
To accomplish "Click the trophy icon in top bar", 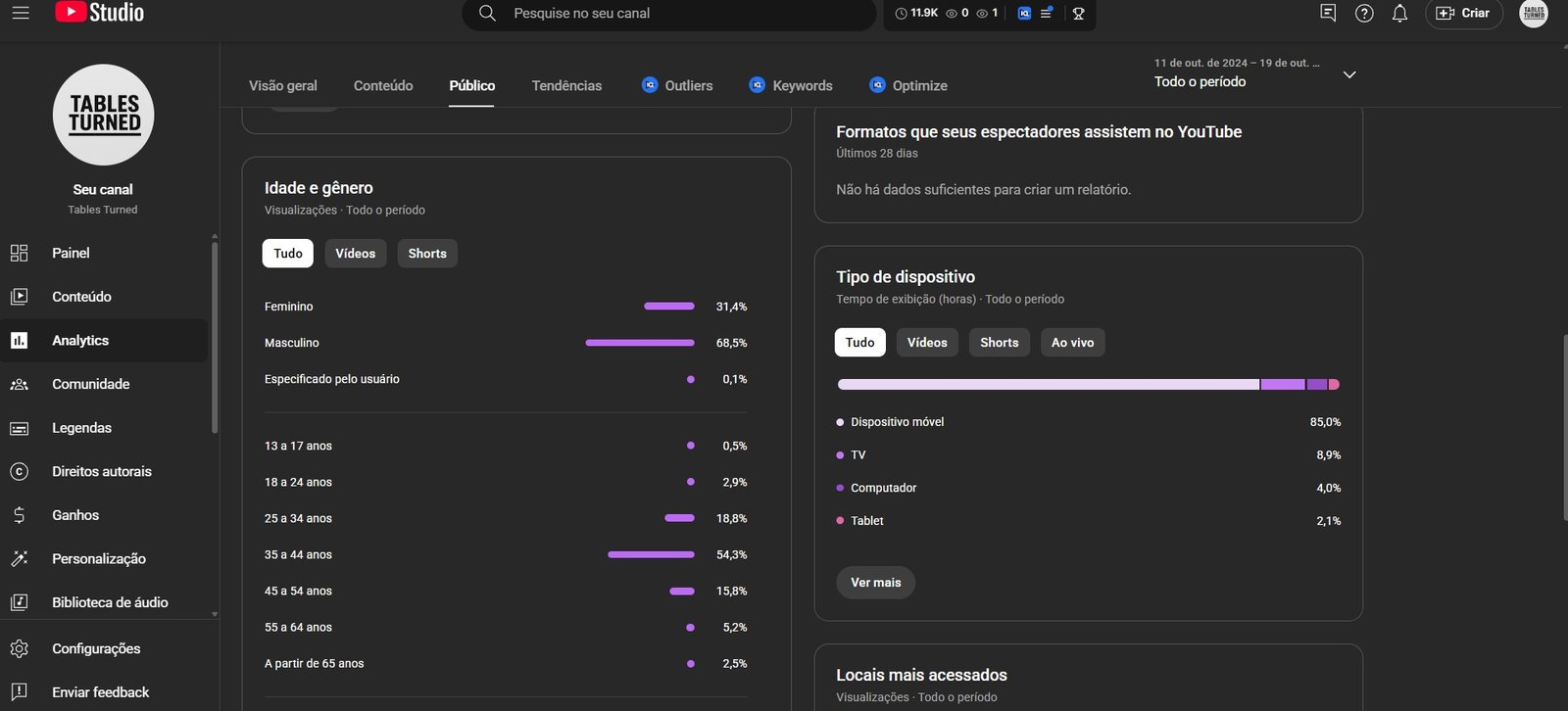I will [1079, 13].
